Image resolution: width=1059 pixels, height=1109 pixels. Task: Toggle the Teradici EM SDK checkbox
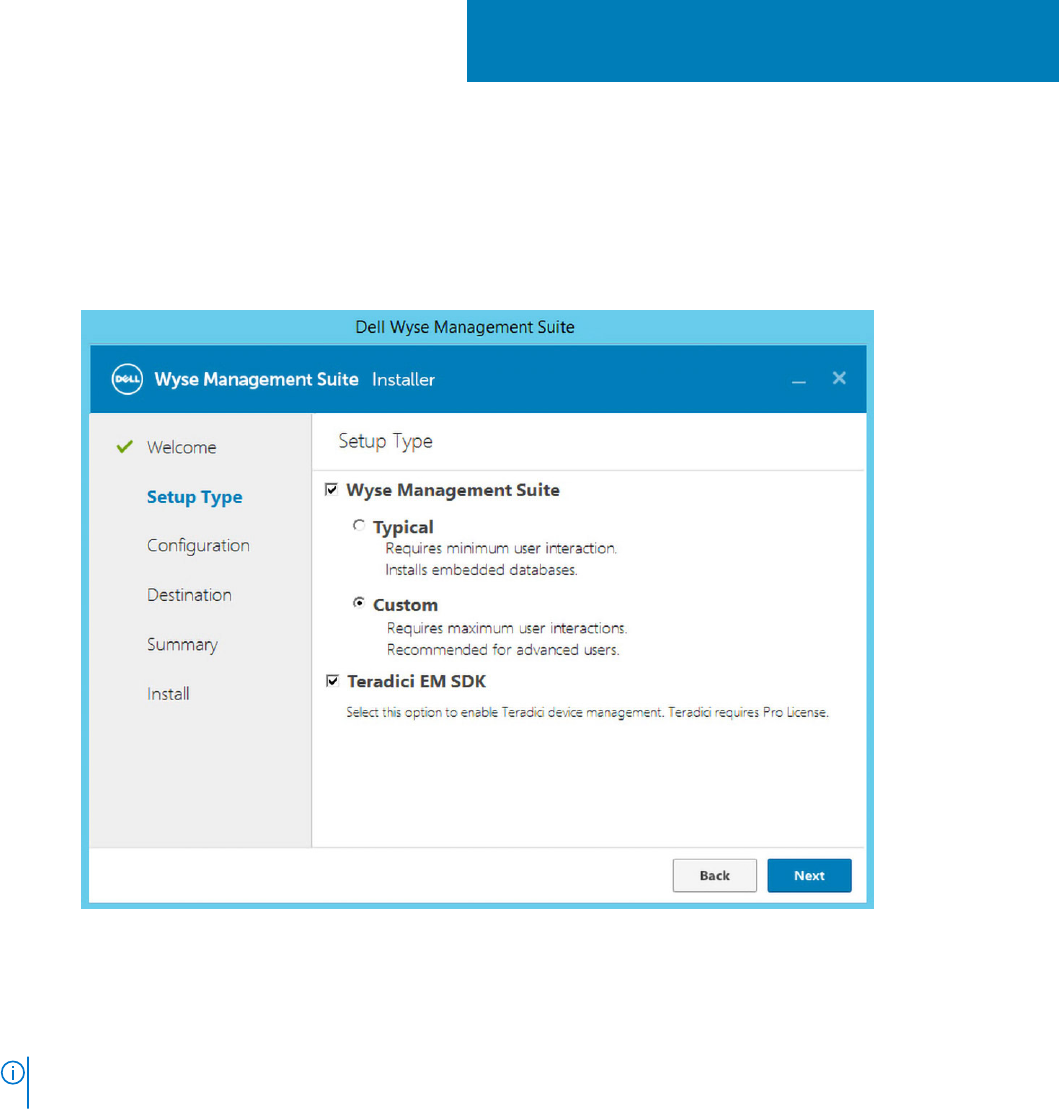click(332, 680)
